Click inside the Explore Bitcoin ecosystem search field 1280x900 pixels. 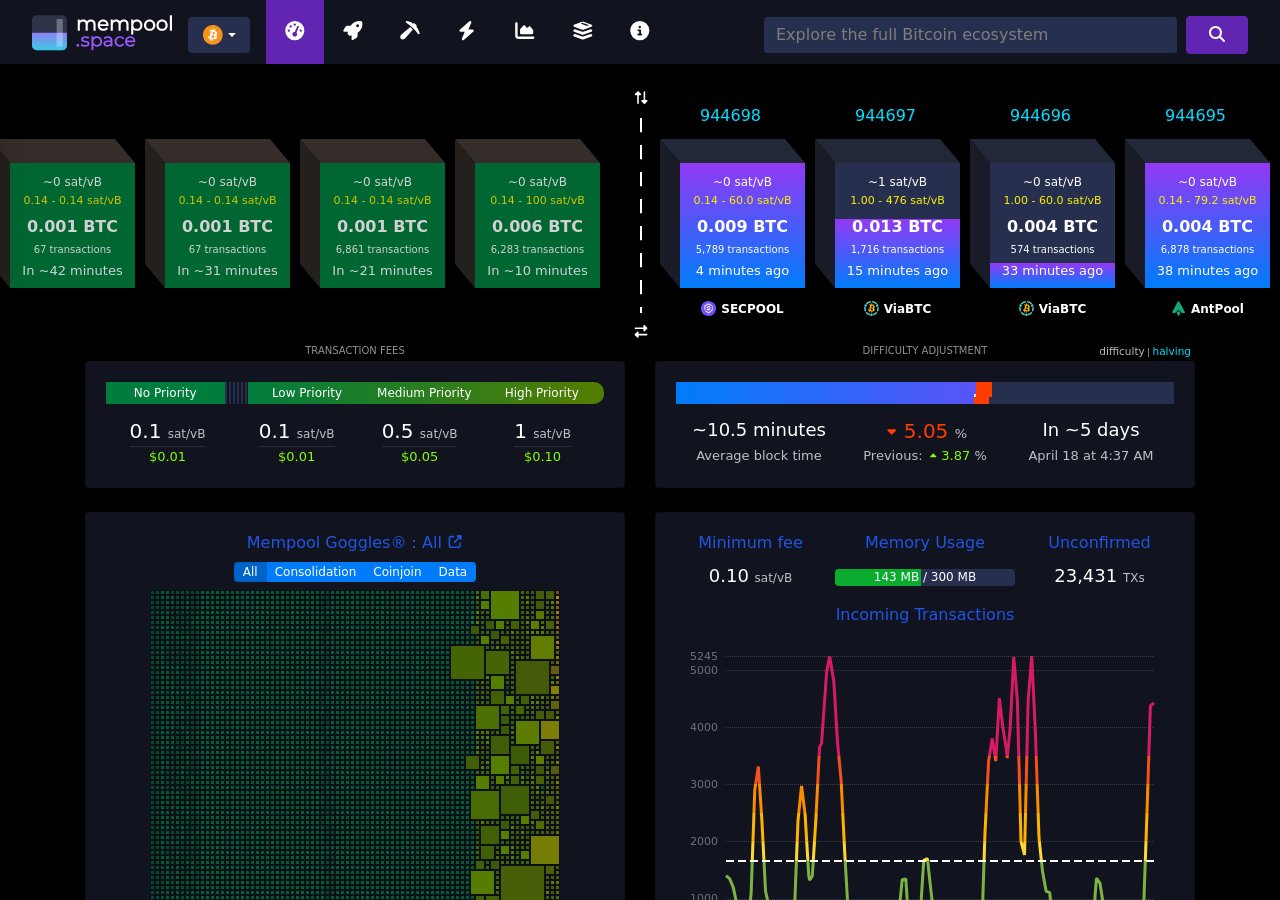point(970,34)
